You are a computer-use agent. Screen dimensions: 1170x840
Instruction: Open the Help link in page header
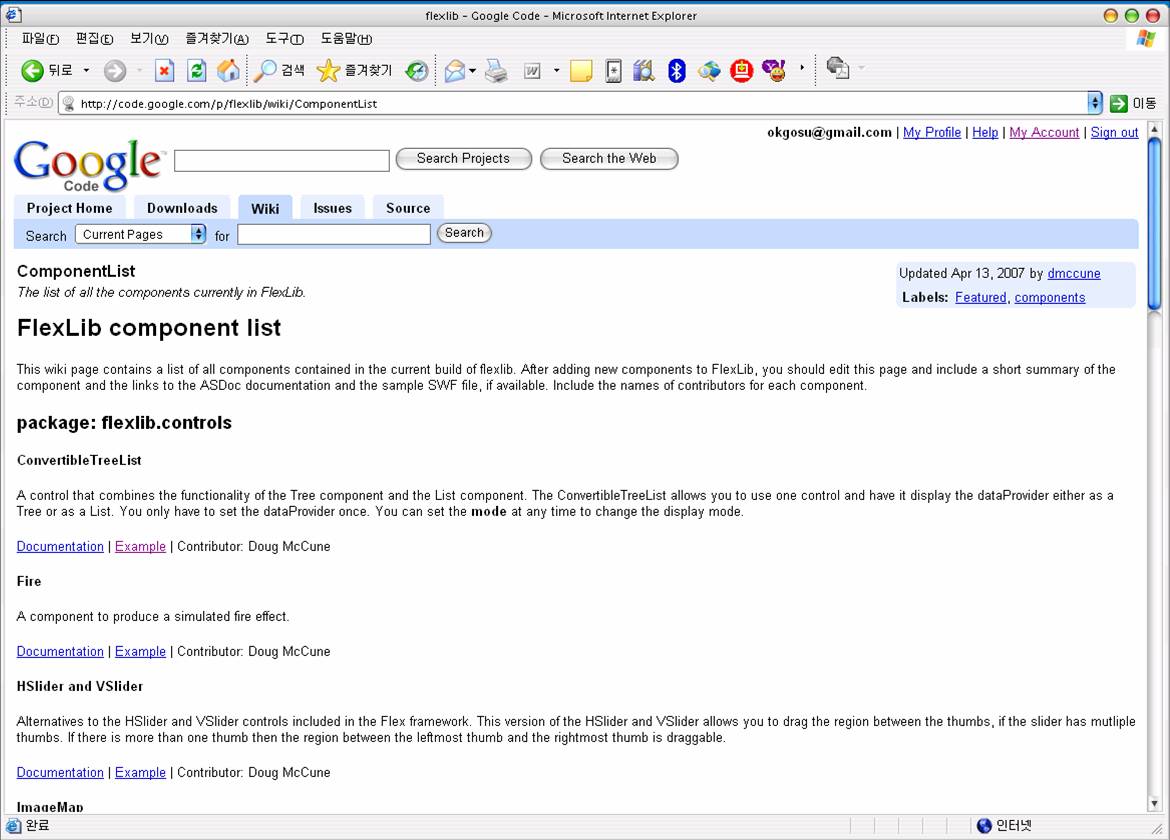pos(985,132)
